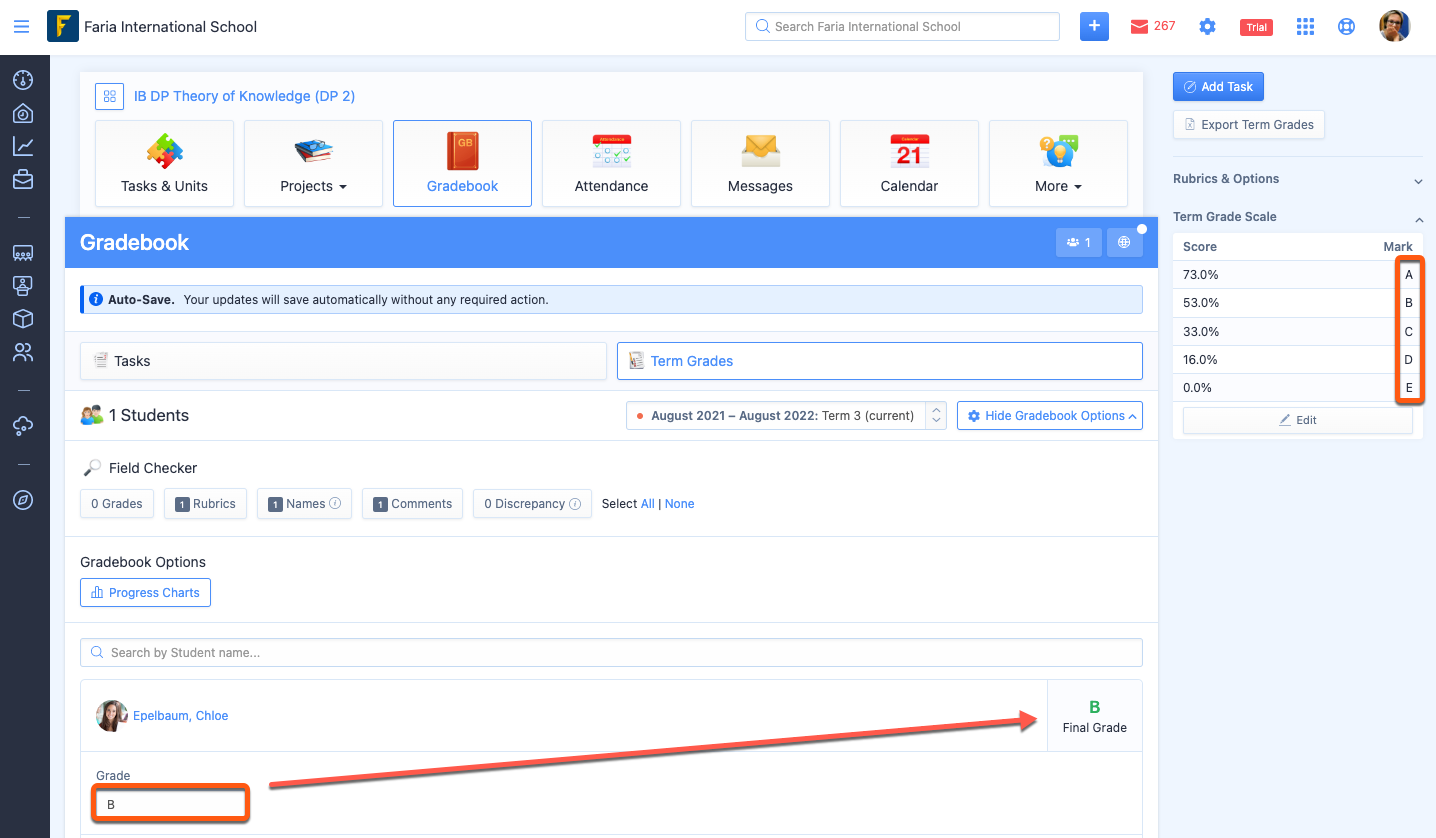Image resolution: width=1436 pixels, height=838 pixels.
Task: Open the mail inbox with 267 messages
Action: (x=1153, y=26)
